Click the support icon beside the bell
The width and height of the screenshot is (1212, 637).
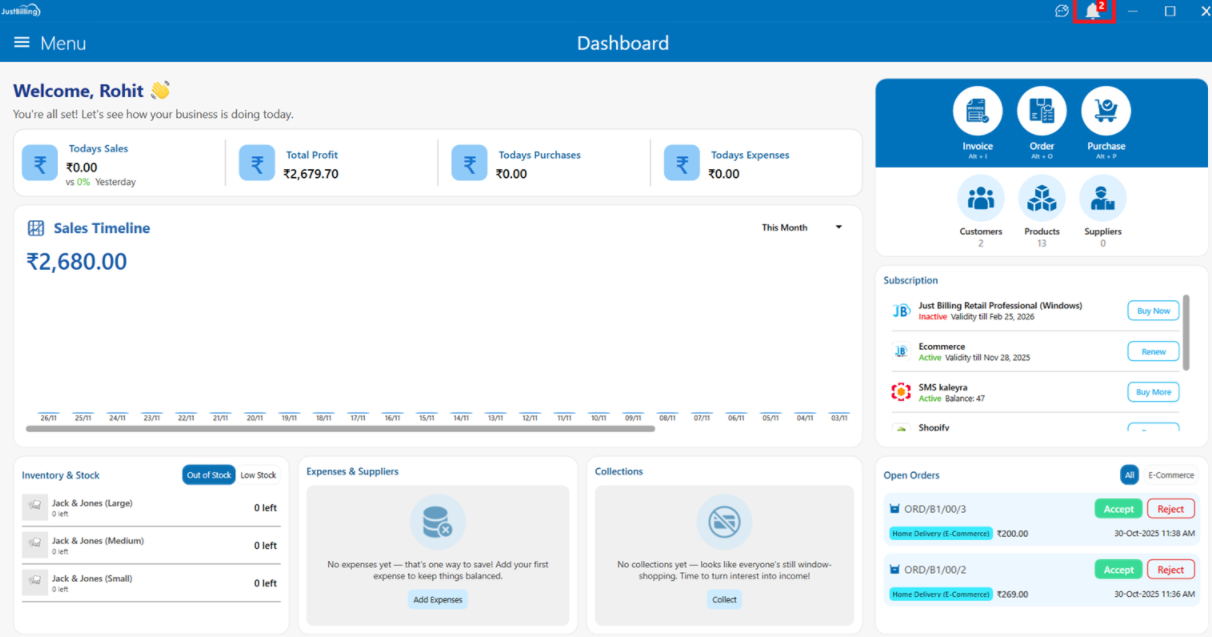coord(1061,11)
